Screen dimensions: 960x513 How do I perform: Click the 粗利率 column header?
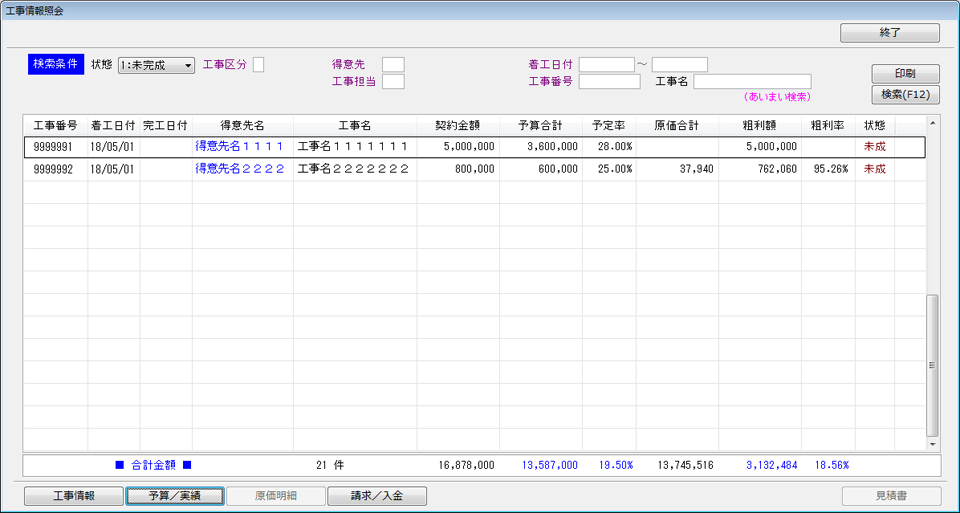click(827, 125)
